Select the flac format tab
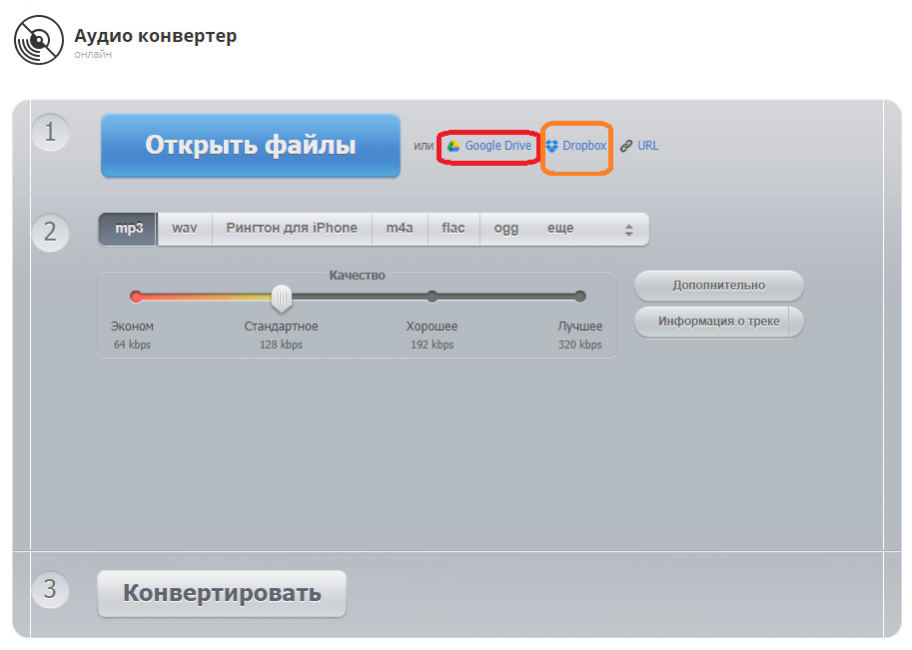The image size is (912, 650). click(x=453, y=228)
